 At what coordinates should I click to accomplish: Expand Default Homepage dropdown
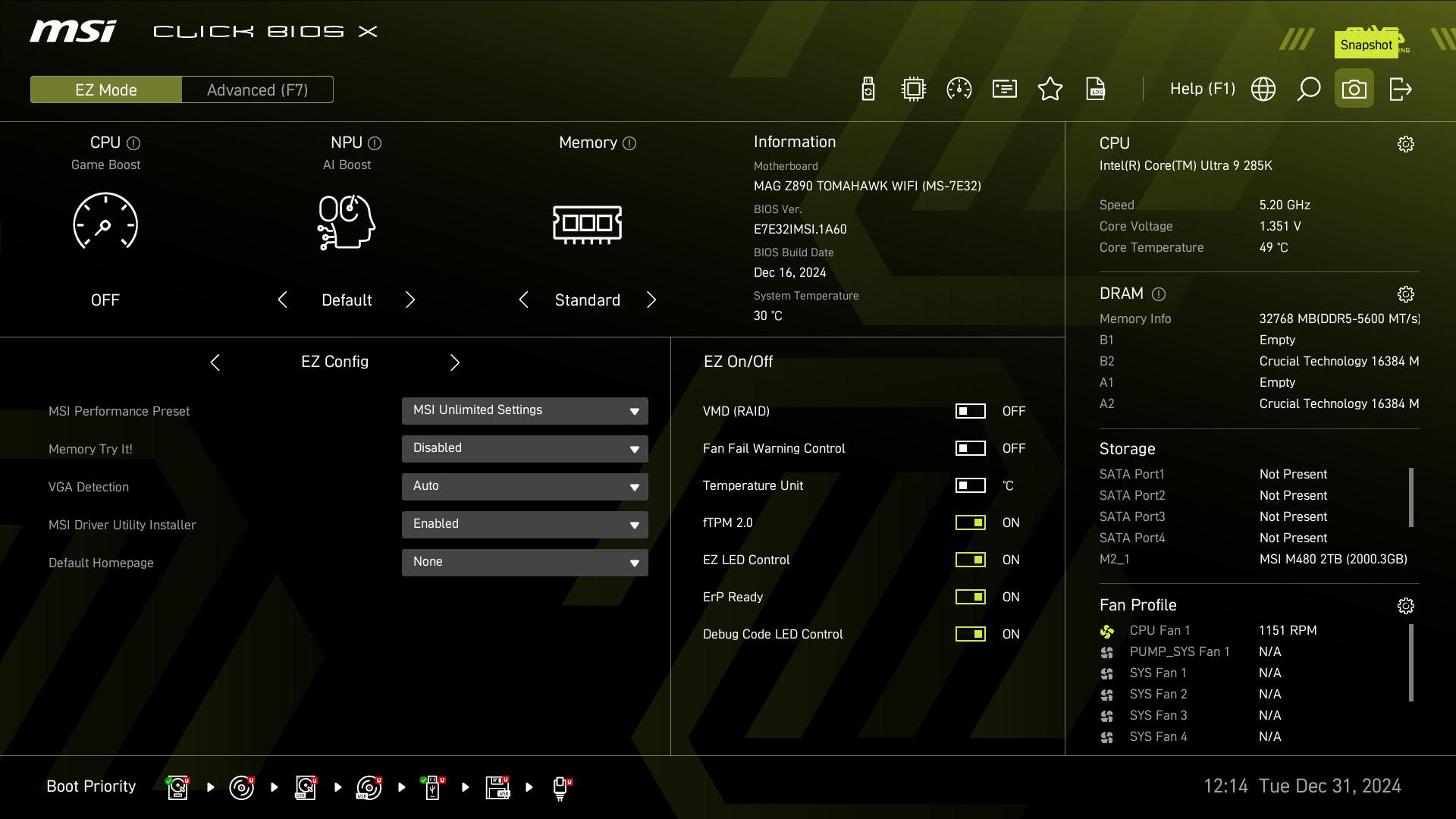tap(634, 562)
